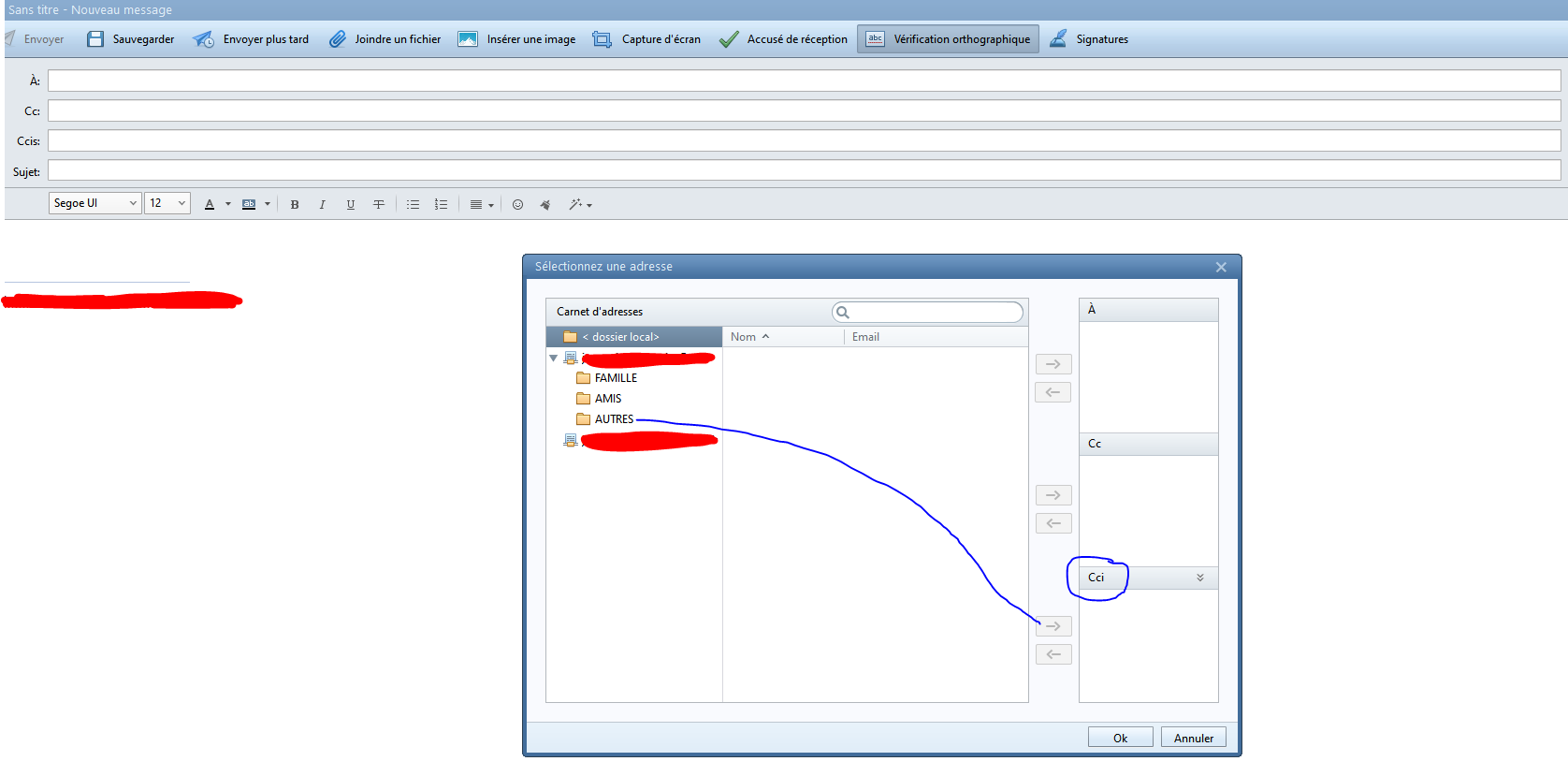The width and height of the screenshot is (1568, 776).
Task: Open the text color dropdown arrow
Action: pos(228,204)
